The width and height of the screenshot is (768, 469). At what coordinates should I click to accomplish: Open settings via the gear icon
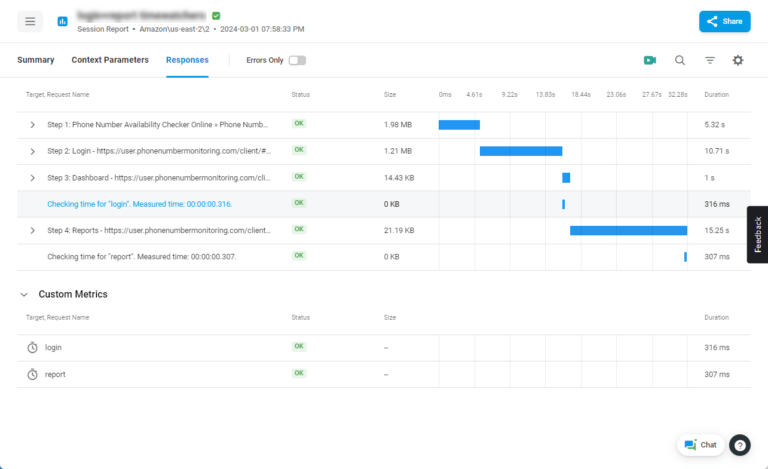[738, 60]
